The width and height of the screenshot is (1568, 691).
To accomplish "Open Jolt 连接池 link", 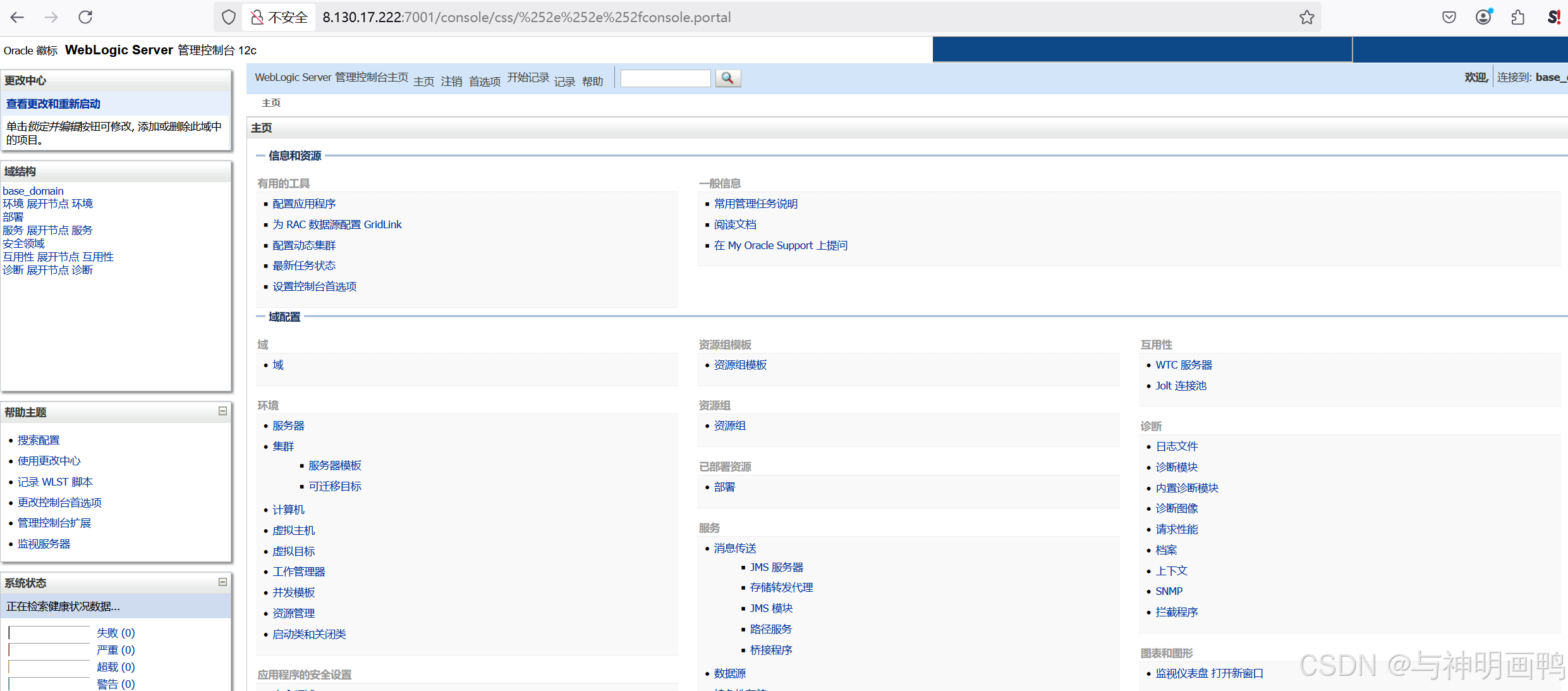I will pos(1181,386).
